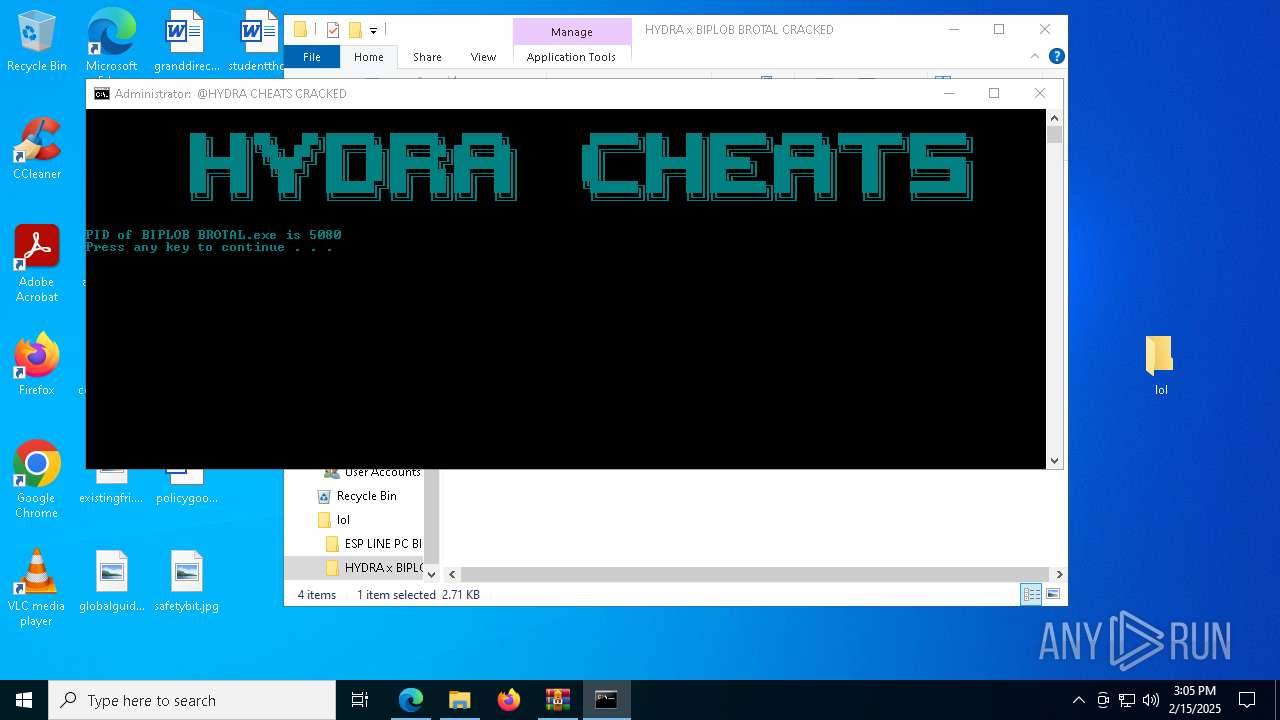The width and height of the screenshot is (1280, 720).
Task: Maximize the HYDRA CHEATS console window
Action: click(x=994, y=93)
